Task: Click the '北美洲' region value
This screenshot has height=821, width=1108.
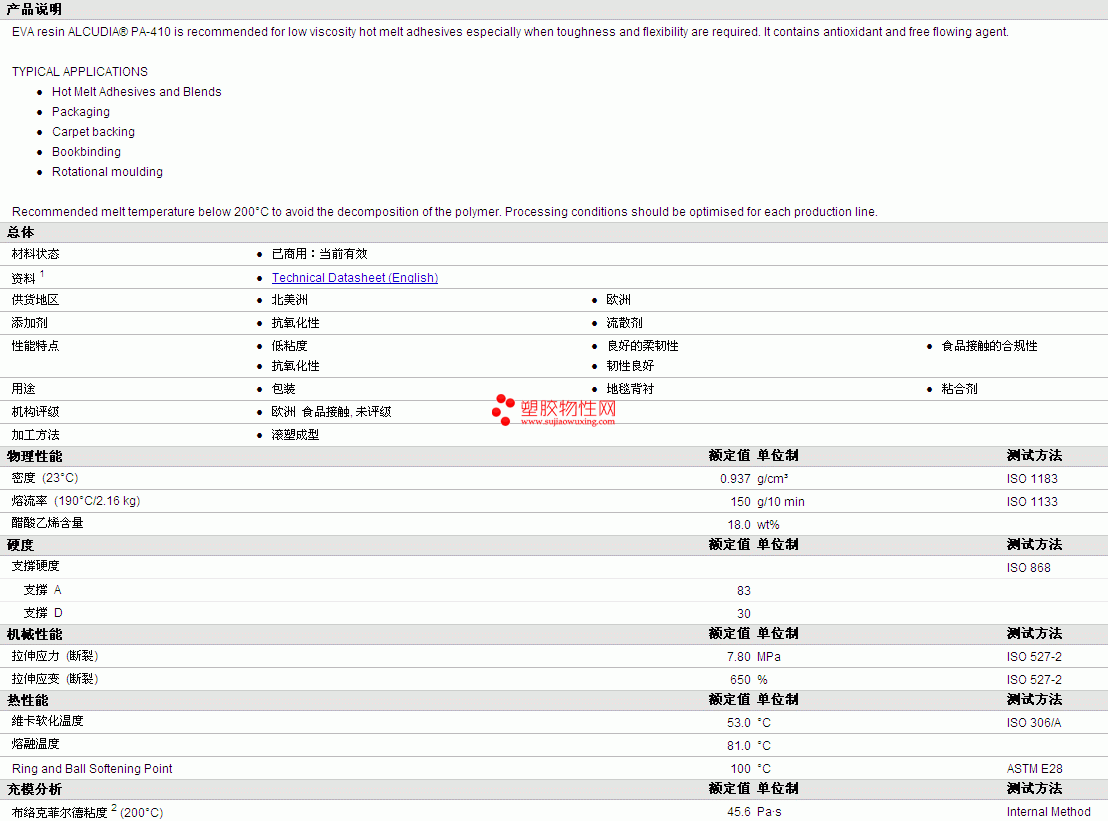Action: (290, 300)
